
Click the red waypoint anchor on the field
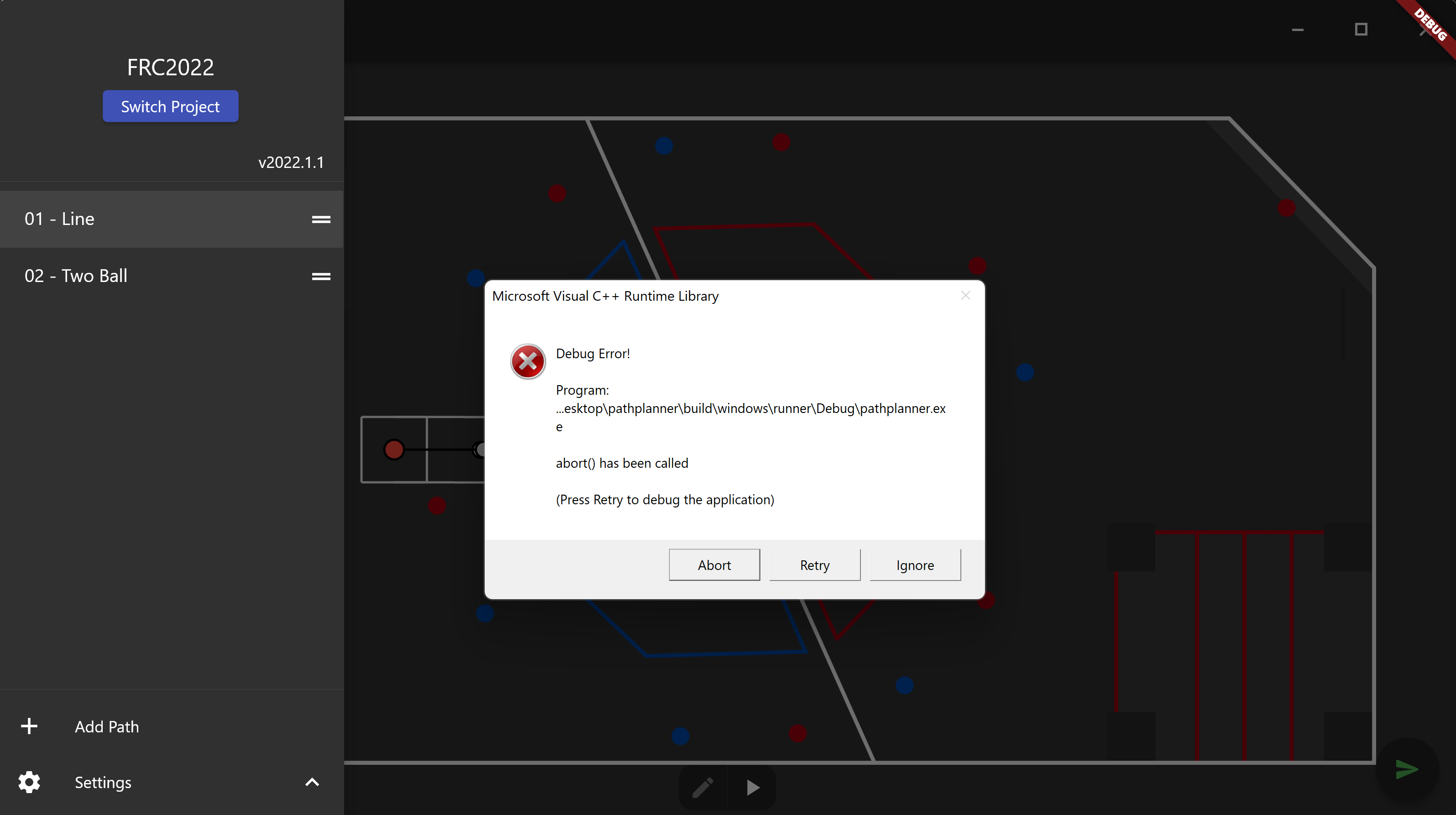click(394, 449)
